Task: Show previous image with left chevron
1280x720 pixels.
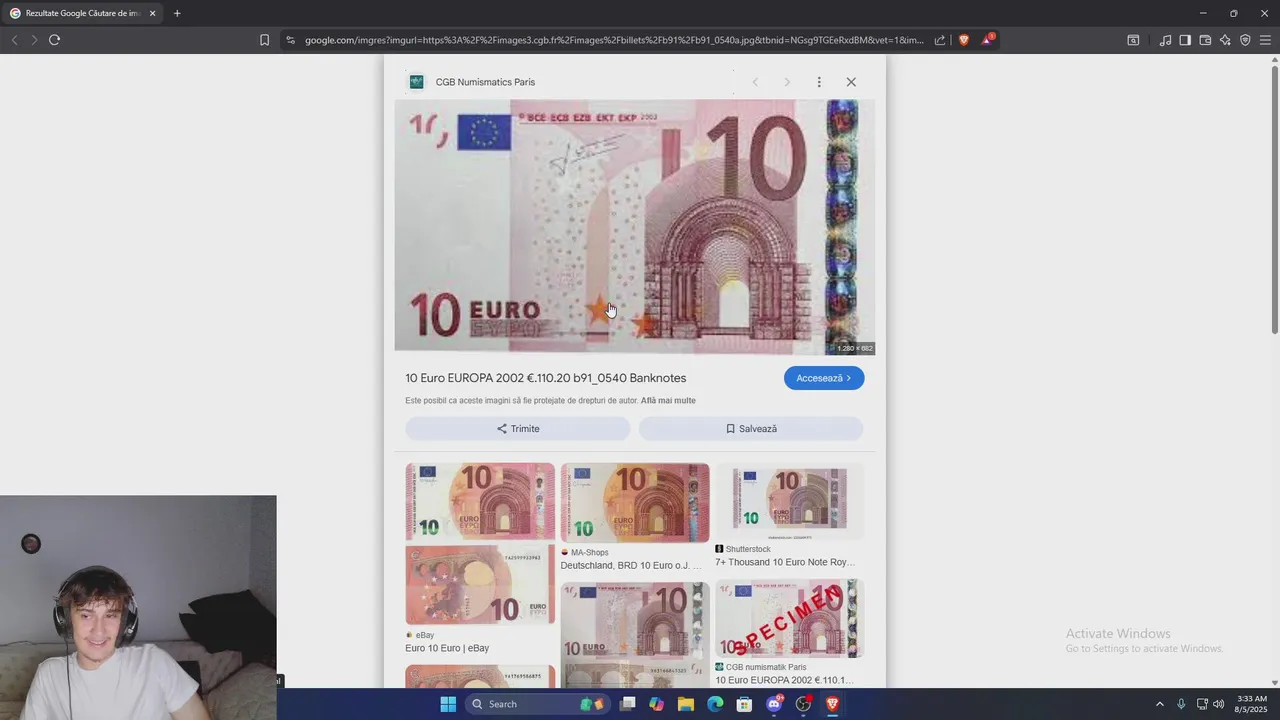Action: (x=755, y=82)
